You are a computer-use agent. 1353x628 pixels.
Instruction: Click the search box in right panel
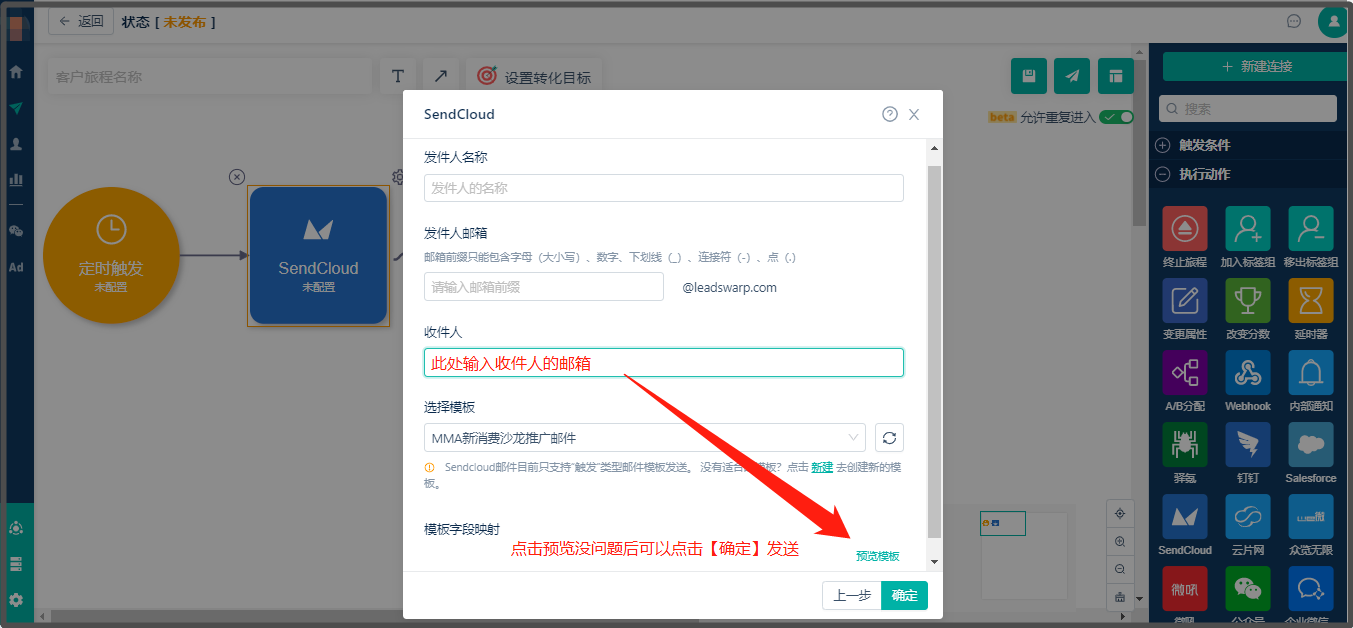[1248, 108]
